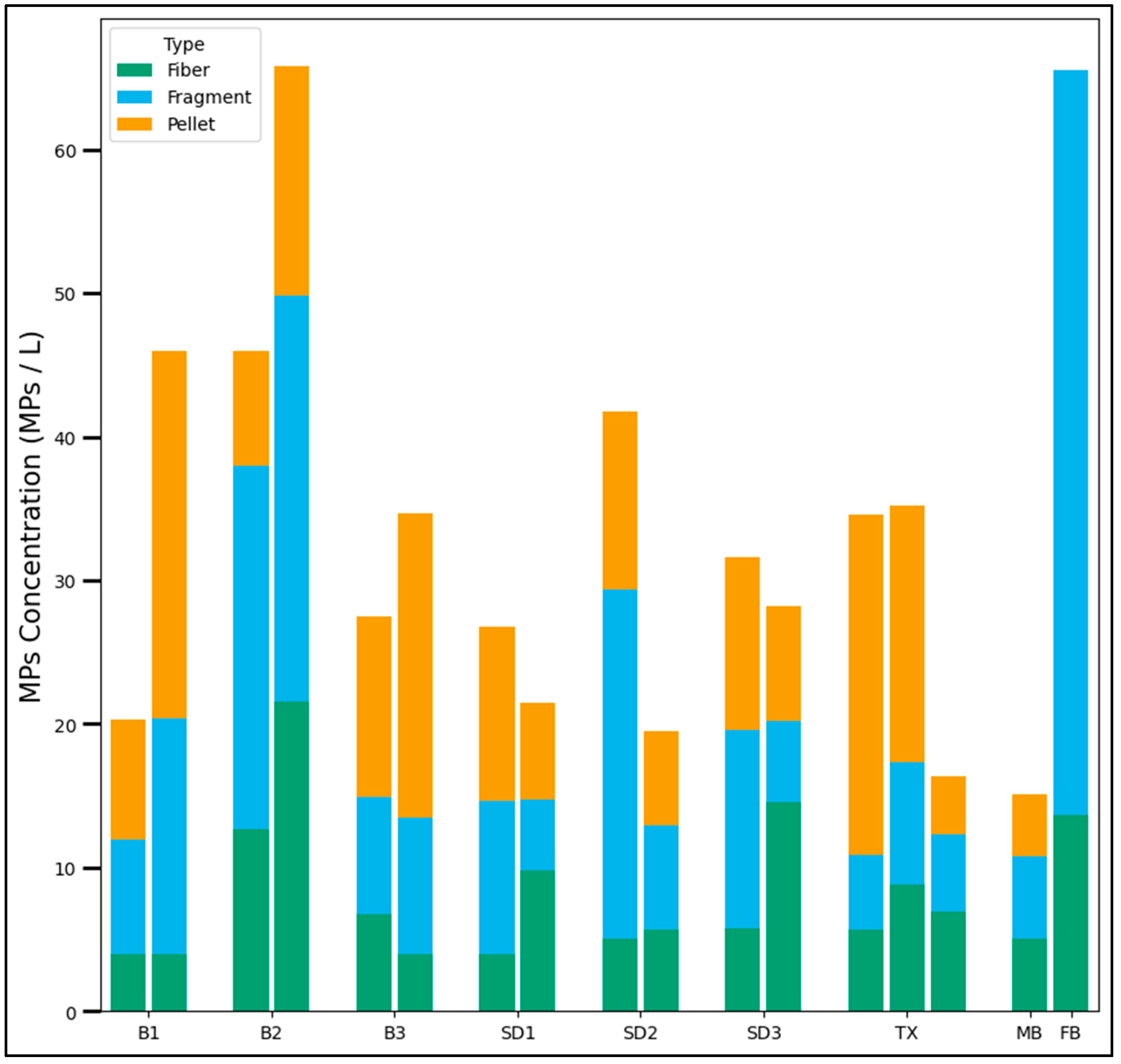
Task: Click the orange Pellet top of tallest B2 bar
Action: coord(292,180)
